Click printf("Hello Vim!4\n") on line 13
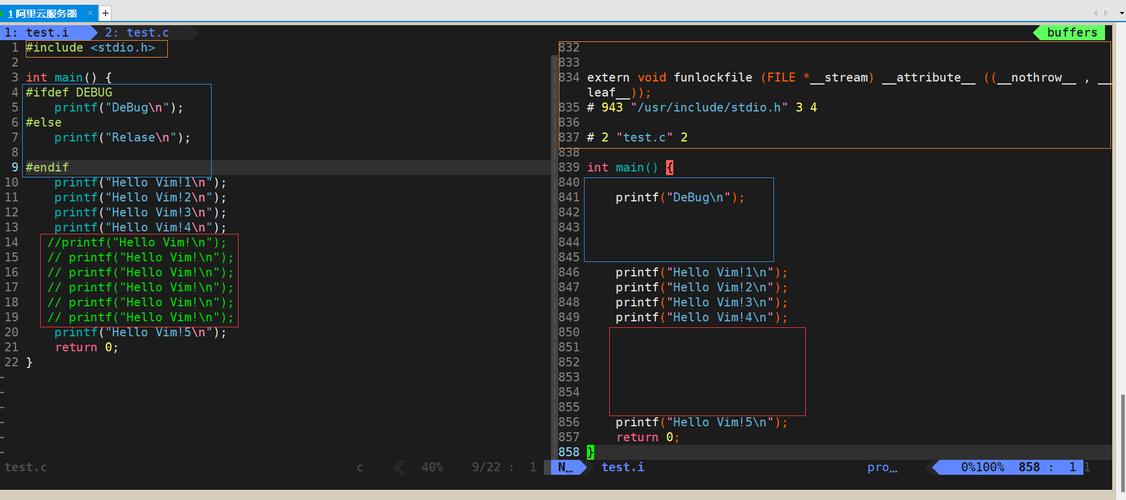Image resolution: width=1126 pixels, height=500 pixels. [141, 228]
